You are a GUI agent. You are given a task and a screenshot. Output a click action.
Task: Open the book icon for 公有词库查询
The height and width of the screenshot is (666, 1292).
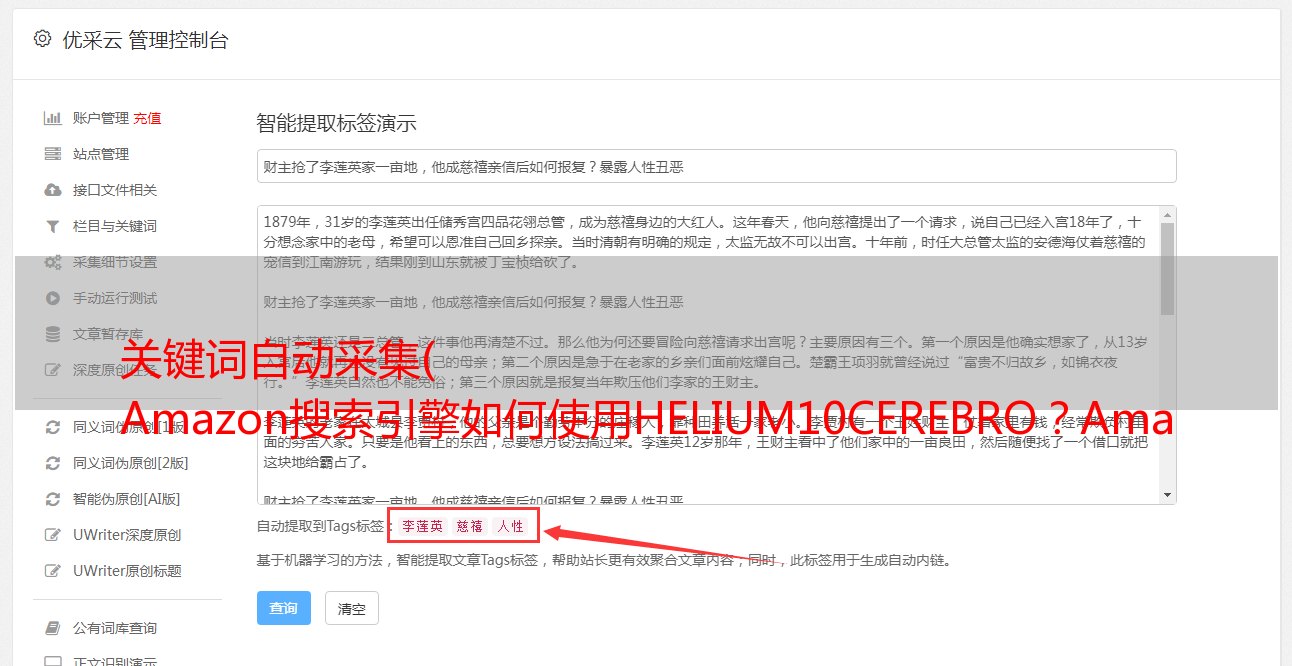[53, 628]
